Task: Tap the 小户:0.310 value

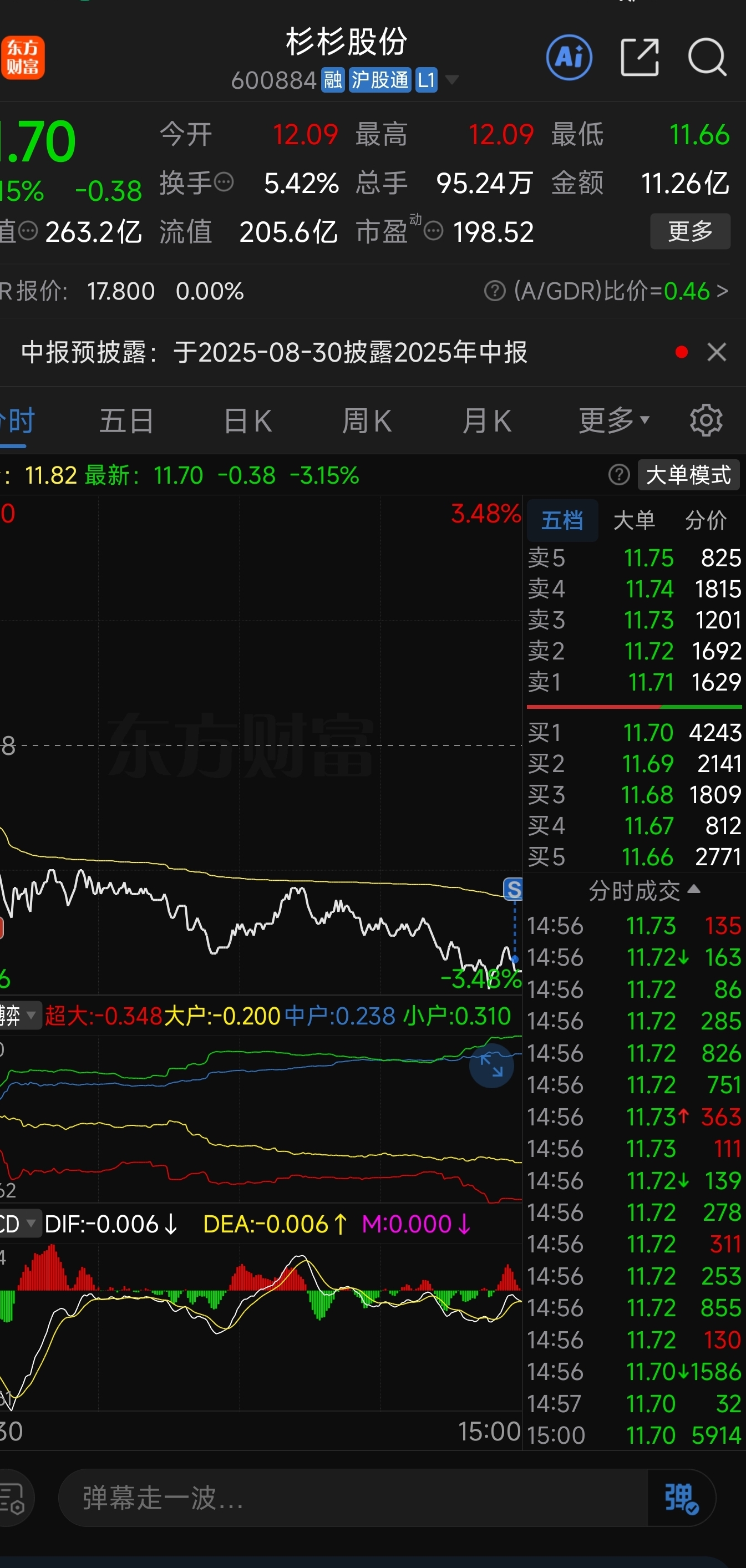Action: pos(457,1016)
